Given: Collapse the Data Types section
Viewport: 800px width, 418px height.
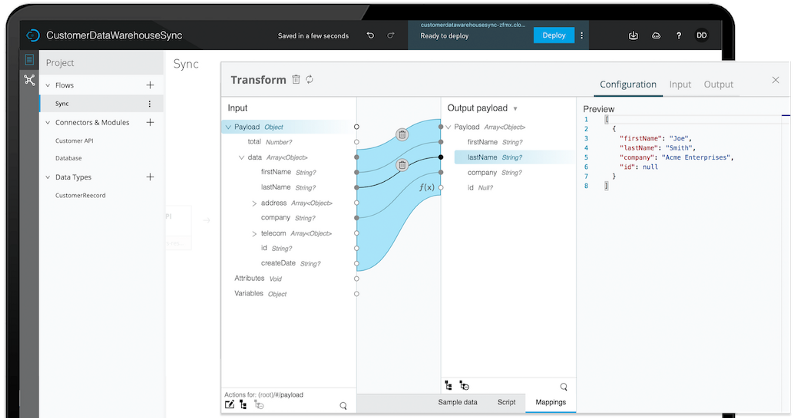Looking at the screenshot, I should (48, 177).
